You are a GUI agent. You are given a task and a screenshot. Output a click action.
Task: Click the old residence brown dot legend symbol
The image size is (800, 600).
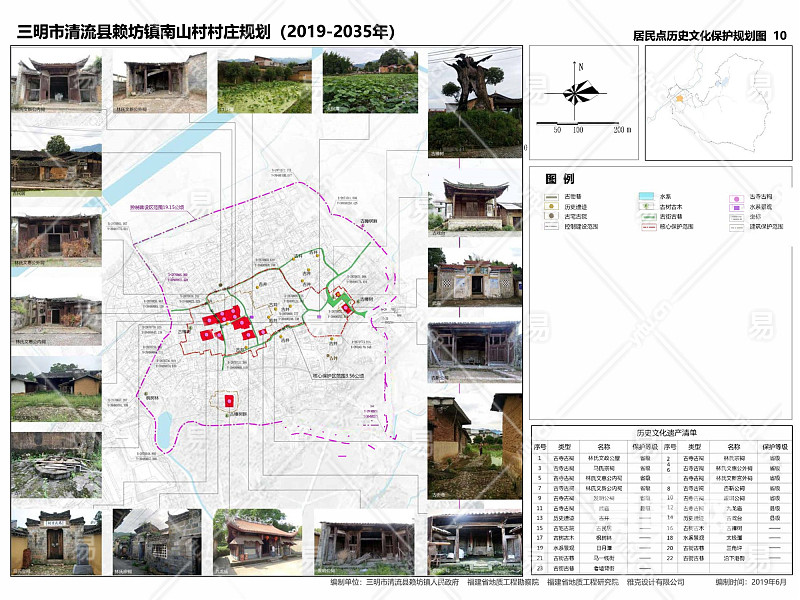coord(551,216)
